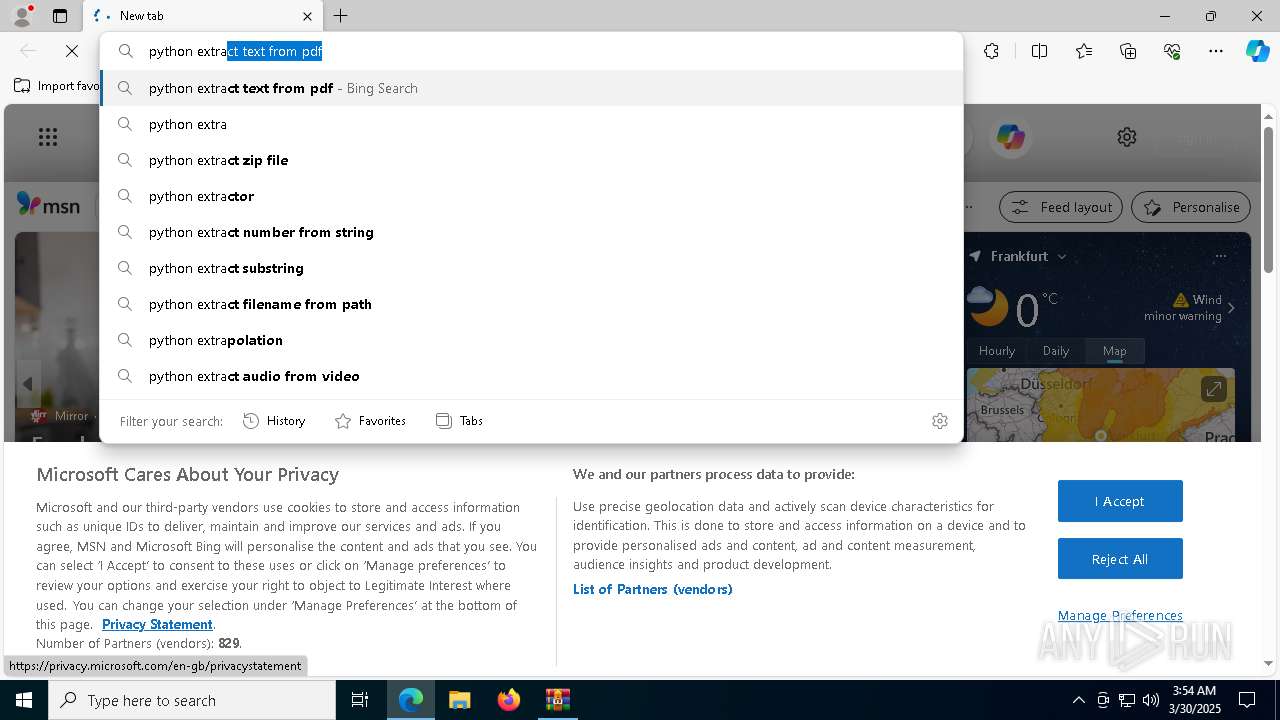Select suggestion python extra
This screenshot has height=720, width=1280.
click(531, 124)
